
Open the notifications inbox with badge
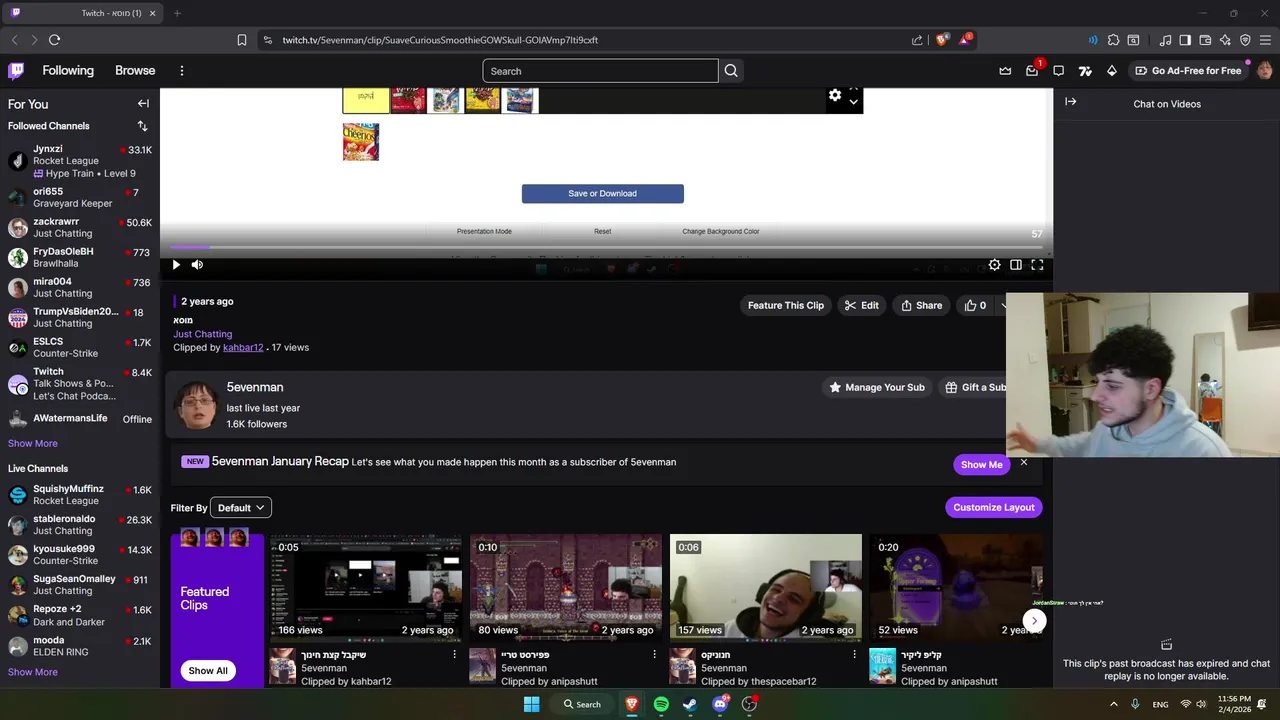(1032, 71)
